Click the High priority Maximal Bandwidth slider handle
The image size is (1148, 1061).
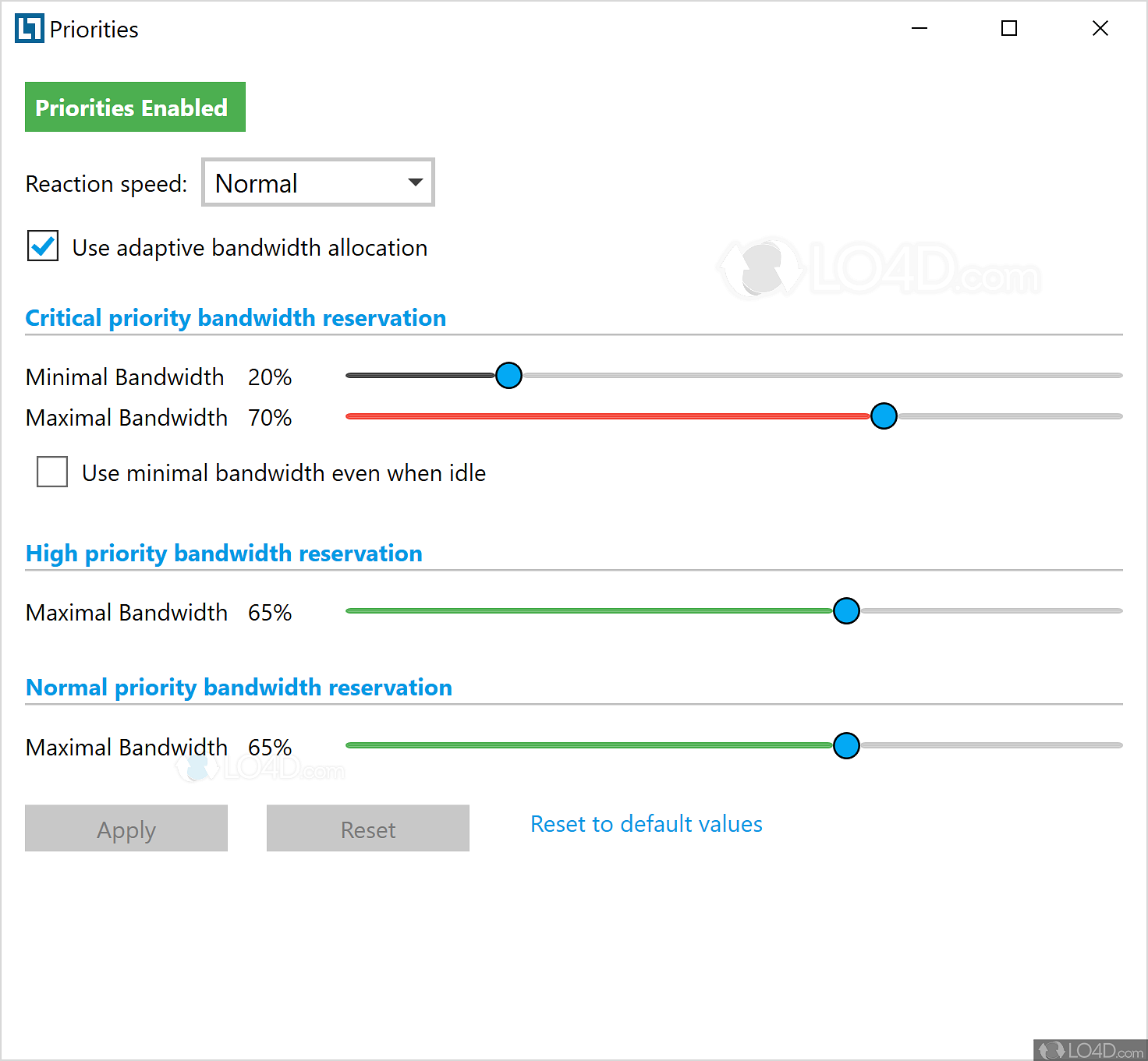846,610
